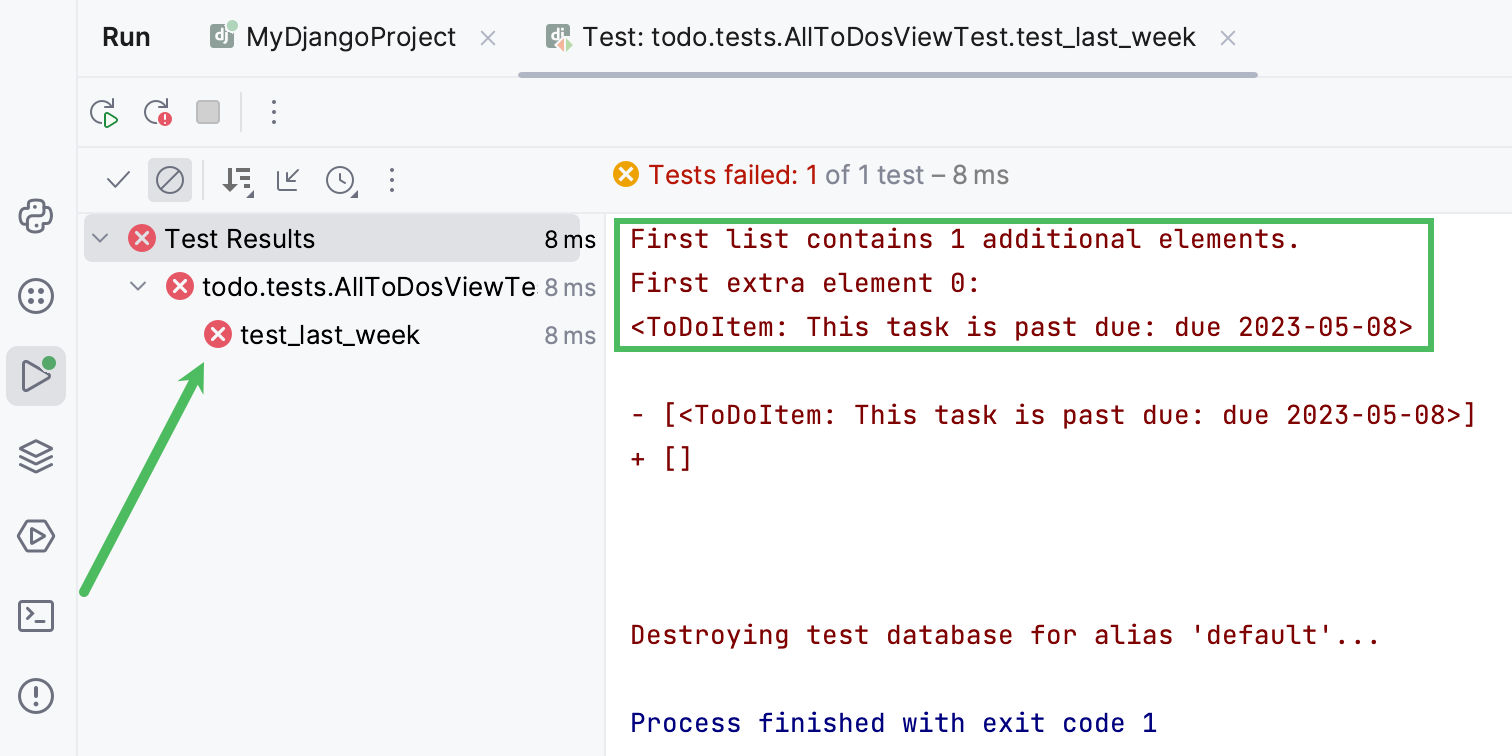The image size is (1512, 756).
Task: Open the Run tool window from the sidebar
Action: click(x=36, y=376)
